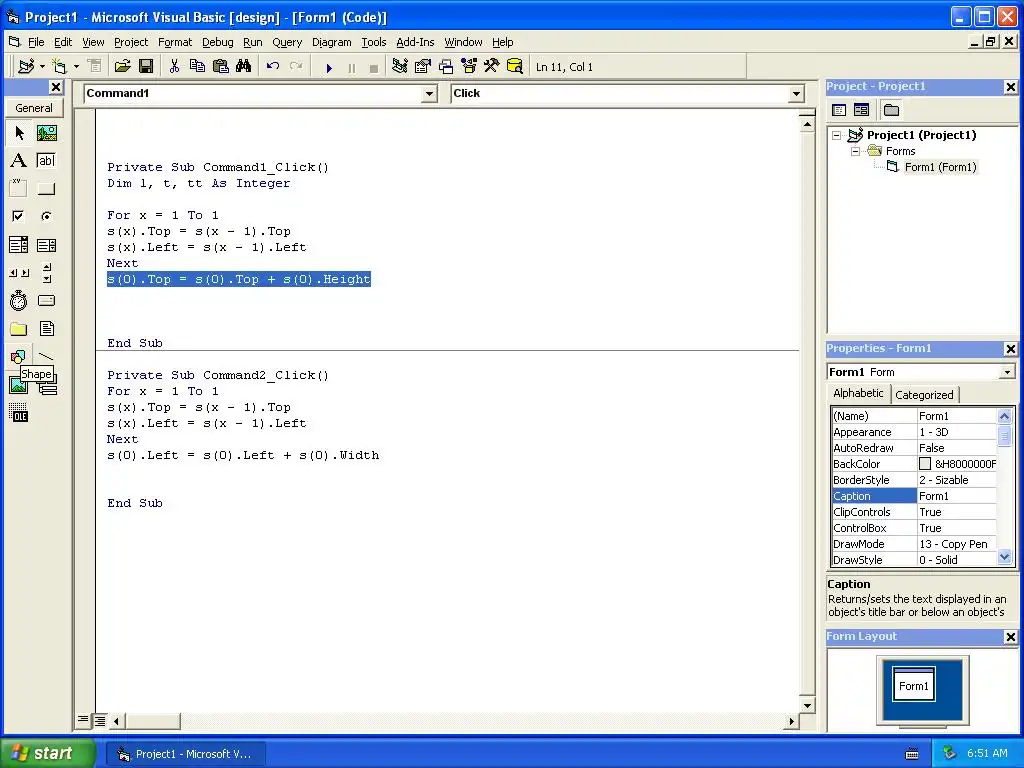Save the project with the floppy disk icon
The height and width of the screenshot is (768, 1024).
tap(146, 66)
